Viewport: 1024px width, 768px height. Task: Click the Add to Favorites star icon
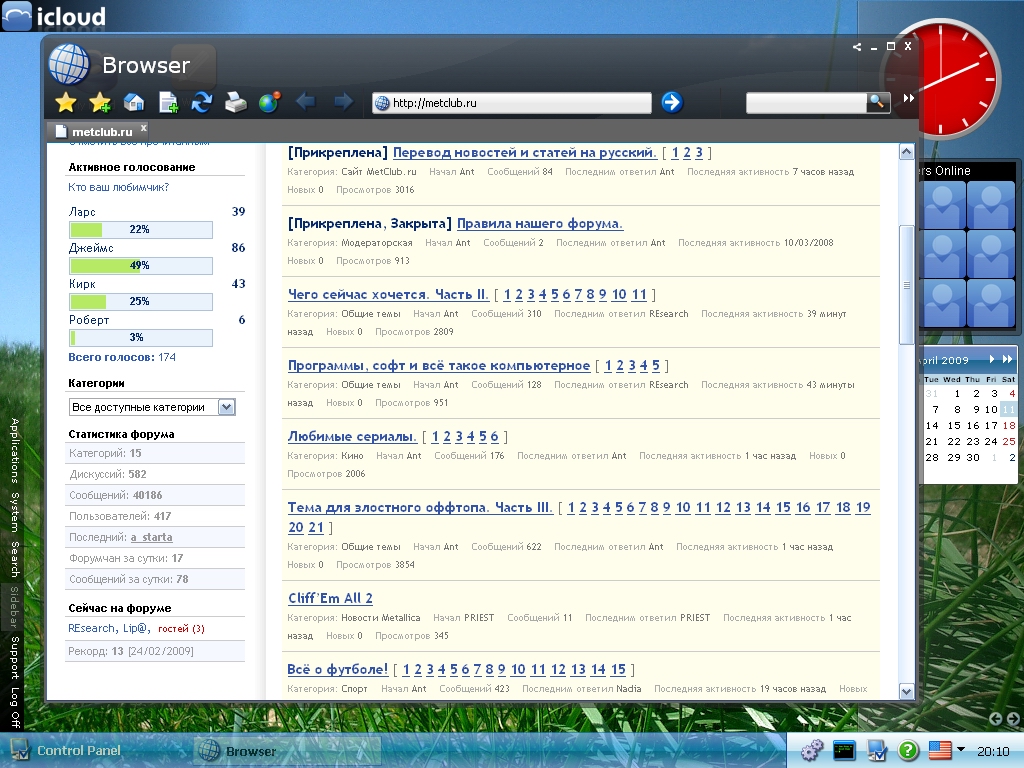[x=100, y=102]
